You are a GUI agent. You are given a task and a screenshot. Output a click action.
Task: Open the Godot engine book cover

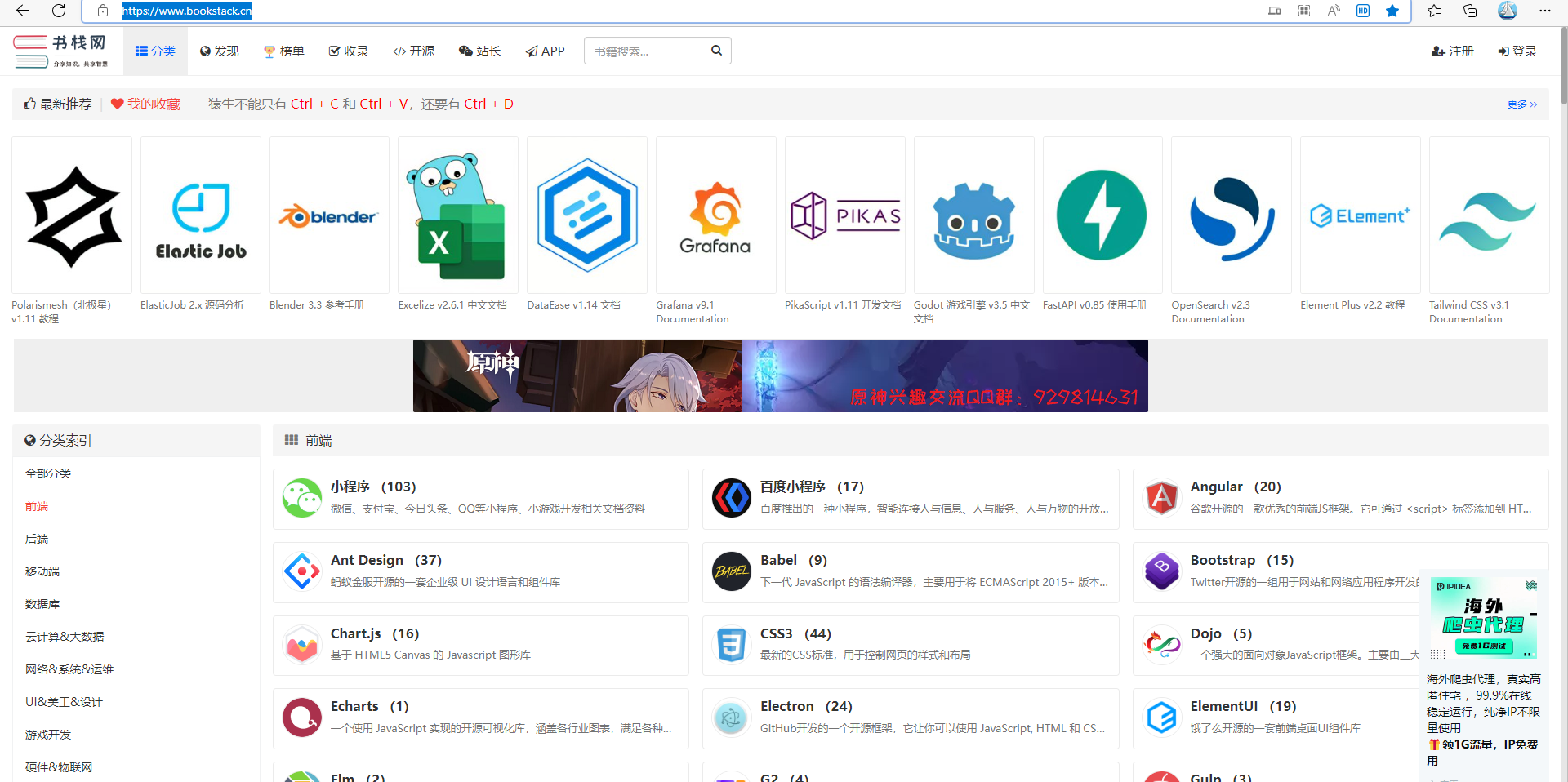pyautogui.click(x=974, y=215)
